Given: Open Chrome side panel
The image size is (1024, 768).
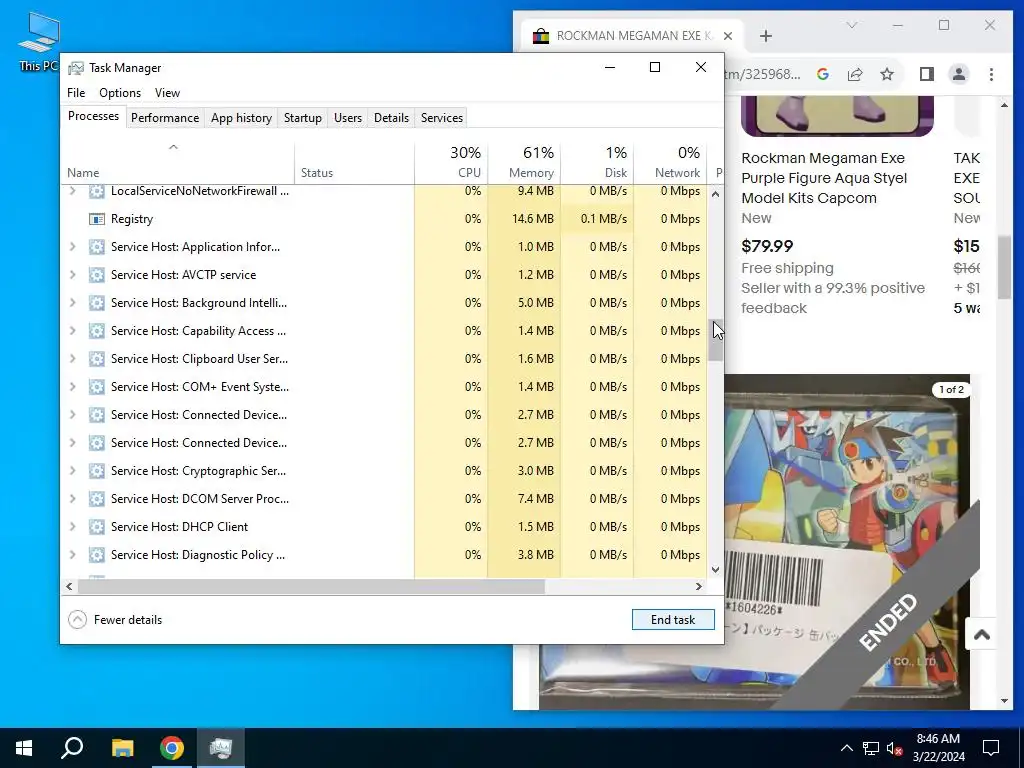Looking at the screenshot, I should pos(926,74).
